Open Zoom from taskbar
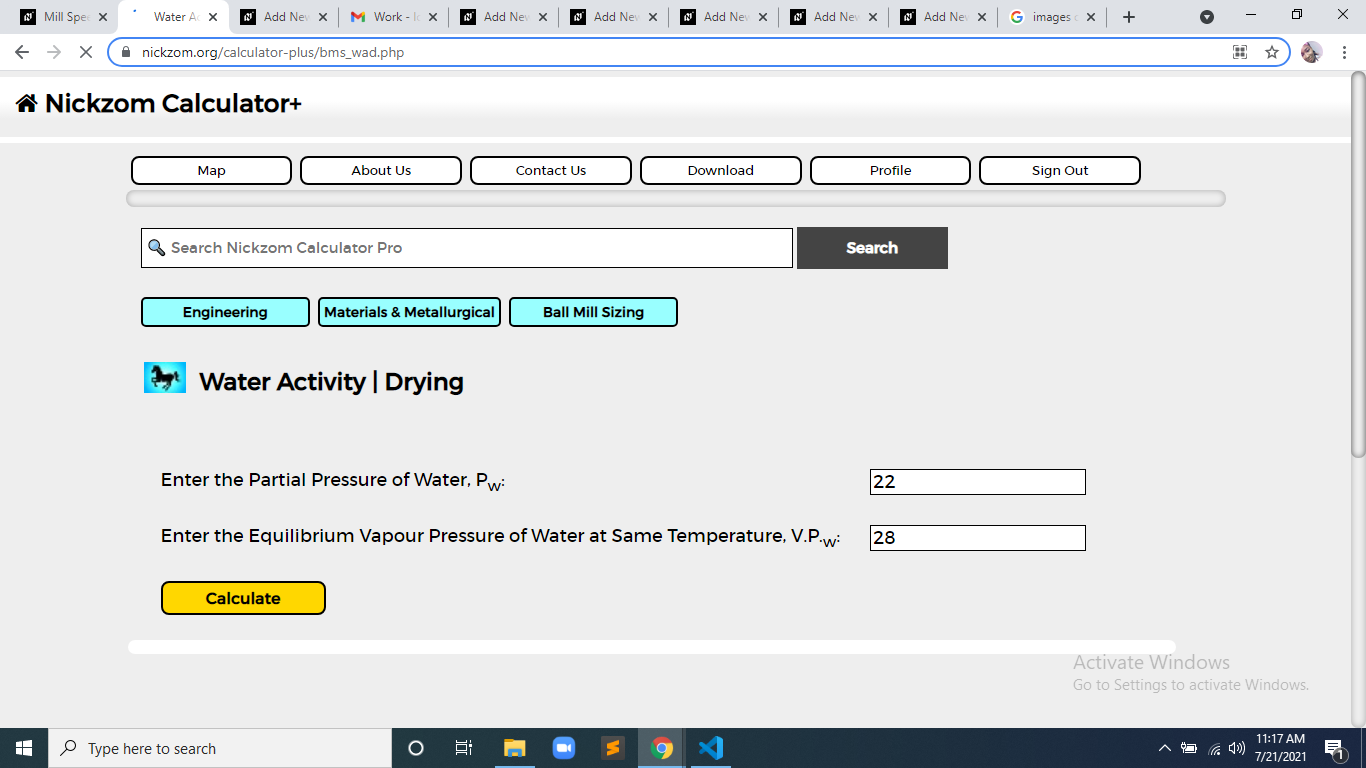1366x768 pixels. pyautogui.click(x=563, y=748)
